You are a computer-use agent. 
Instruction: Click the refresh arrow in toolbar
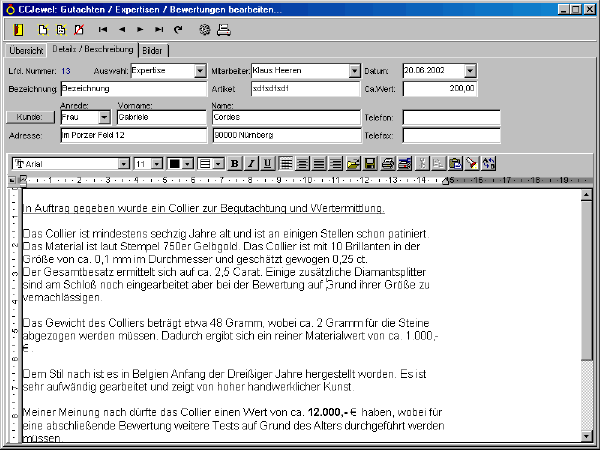pos(178,30)
